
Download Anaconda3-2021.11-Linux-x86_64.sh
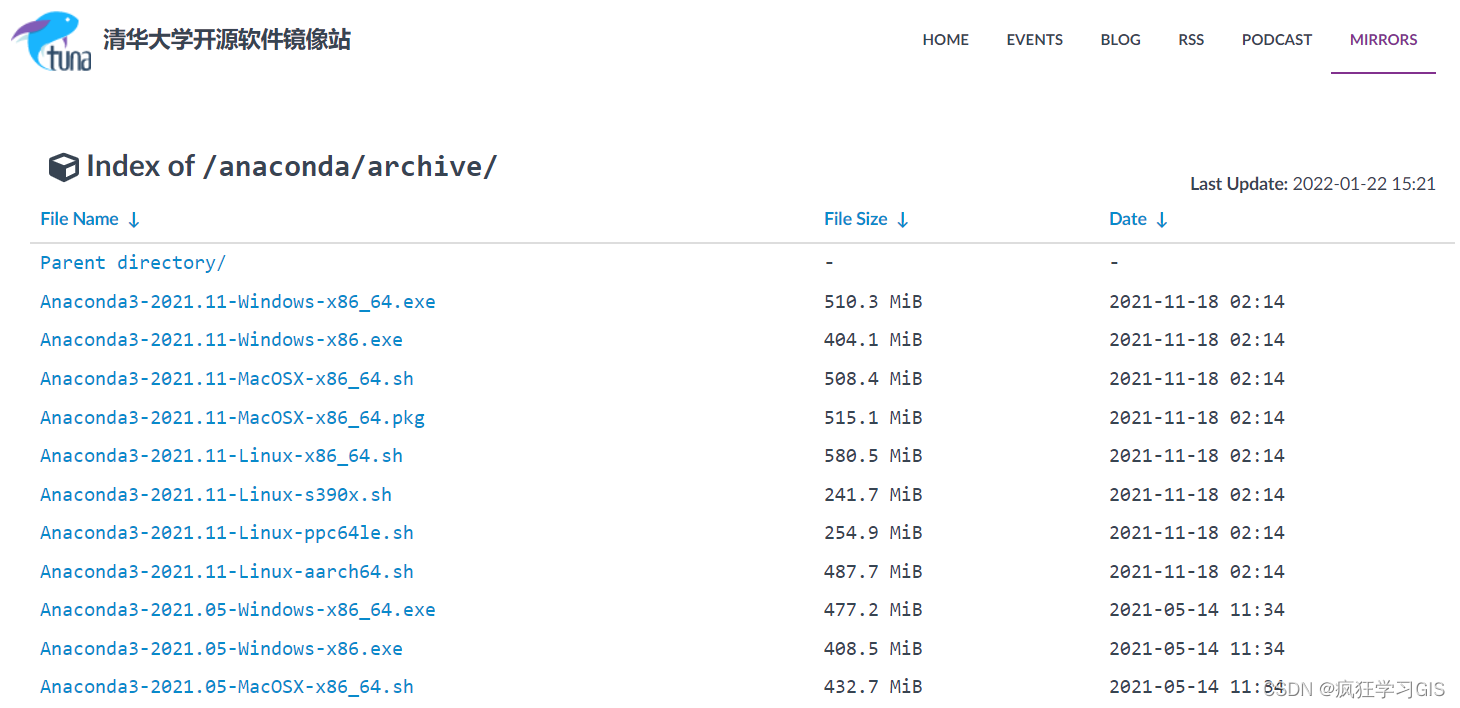pos(221,455)
